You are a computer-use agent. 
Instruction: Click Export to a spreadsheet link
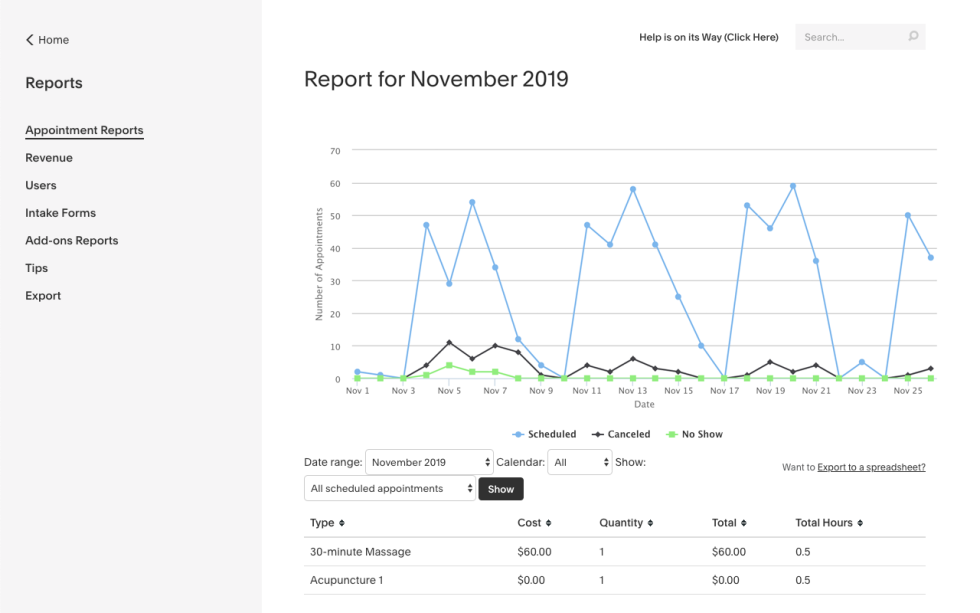(x=869, y=467)
